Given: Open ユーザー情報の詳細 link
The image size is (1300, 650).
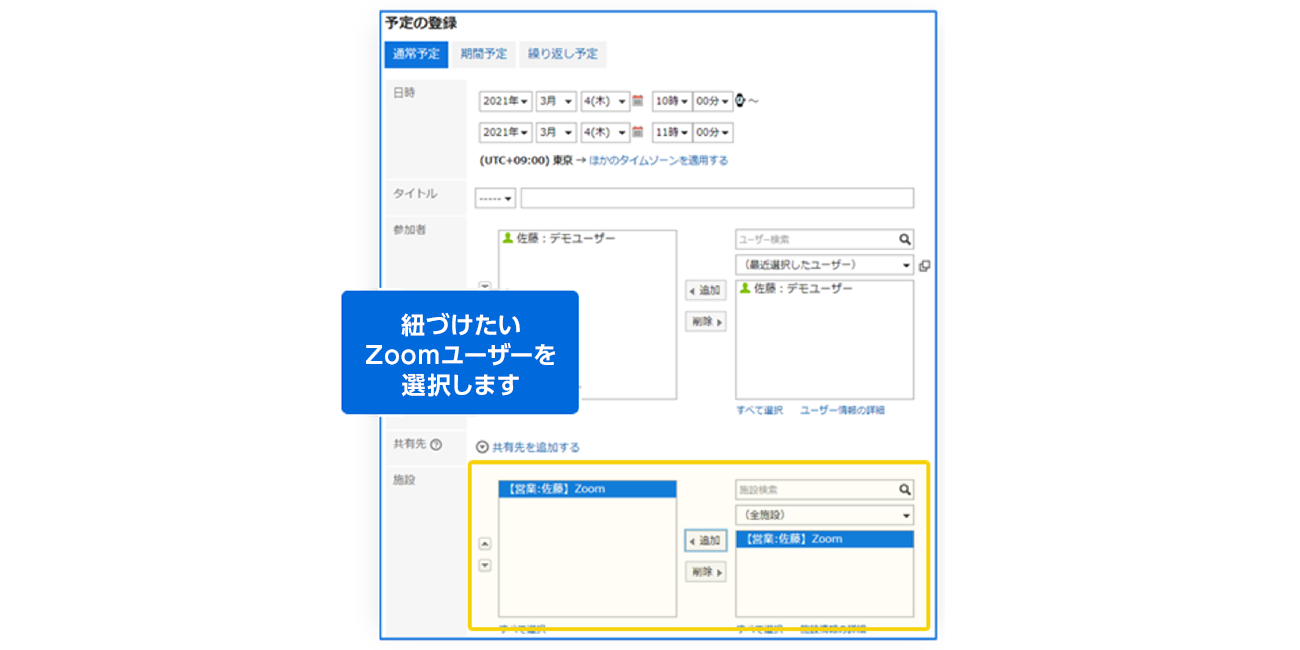Looking at the screenshot, I should click(842, 410).
